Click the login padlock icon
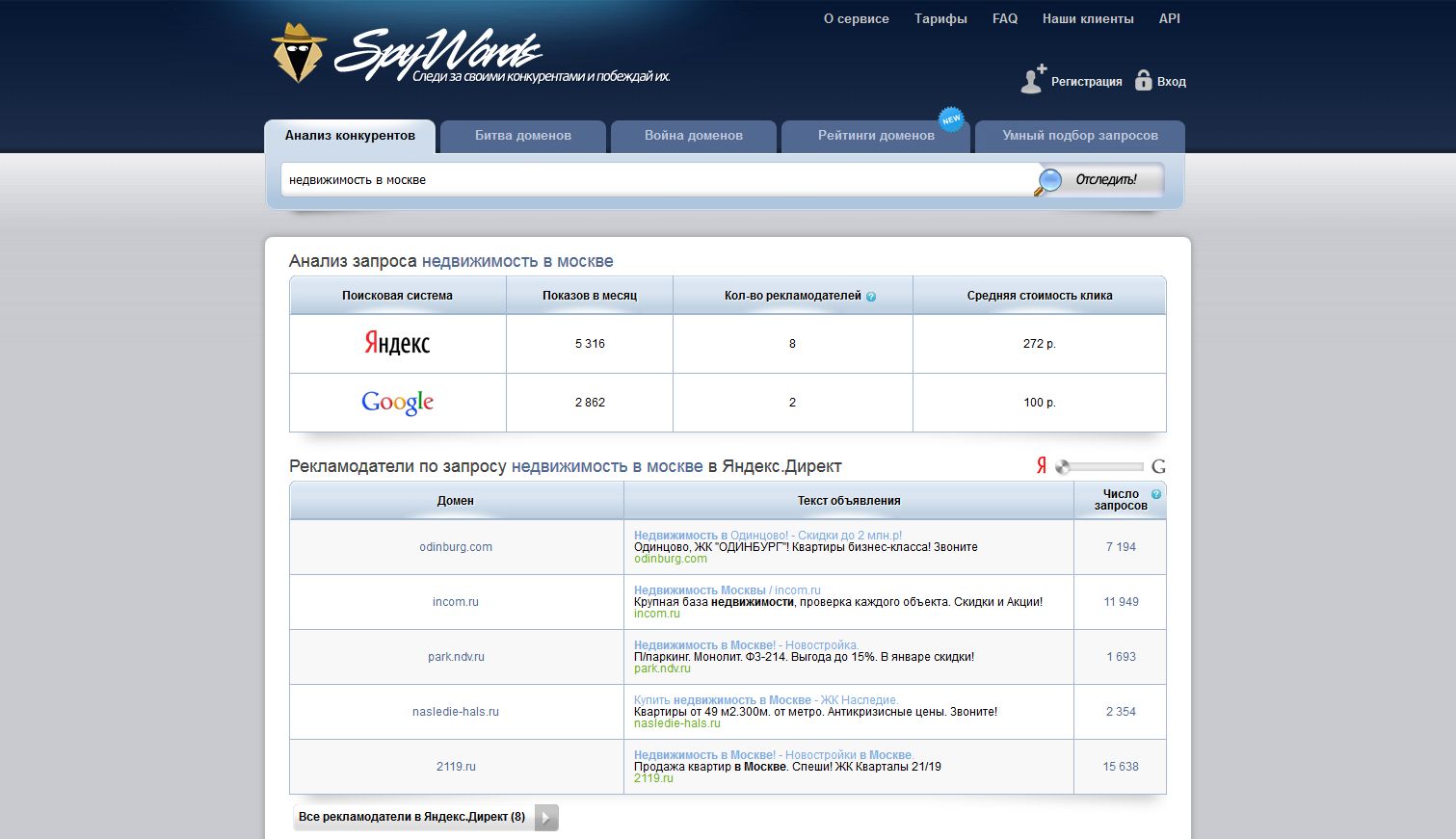1456x839 pixels. [x=1143, y=81]
